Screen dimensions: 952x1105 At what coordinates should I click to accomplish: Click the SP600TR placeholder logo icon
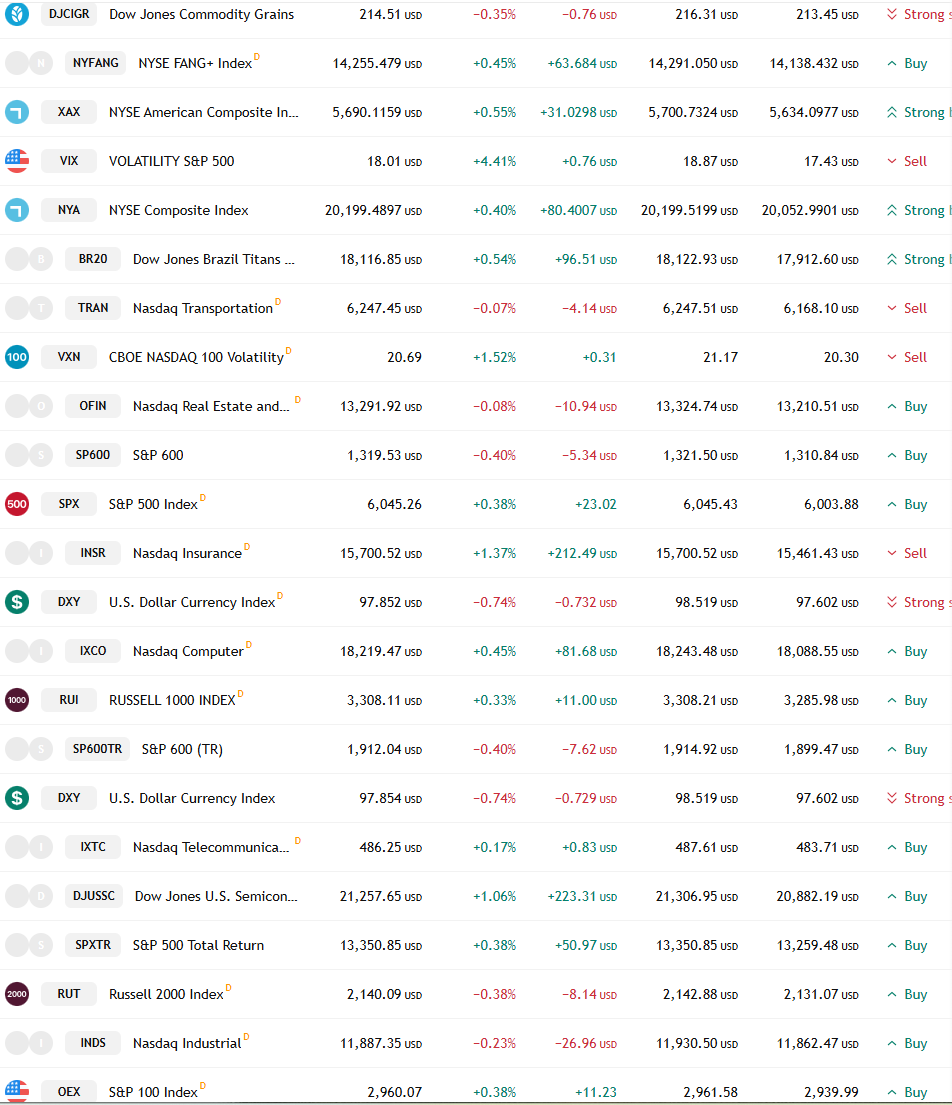point(29,749)
